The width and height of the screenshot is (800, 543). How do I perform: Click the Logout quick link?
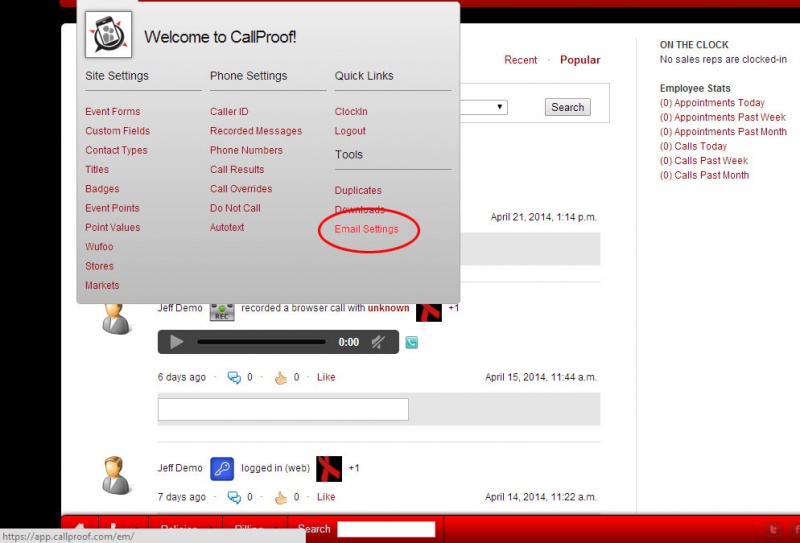click(x=350, y=131)
